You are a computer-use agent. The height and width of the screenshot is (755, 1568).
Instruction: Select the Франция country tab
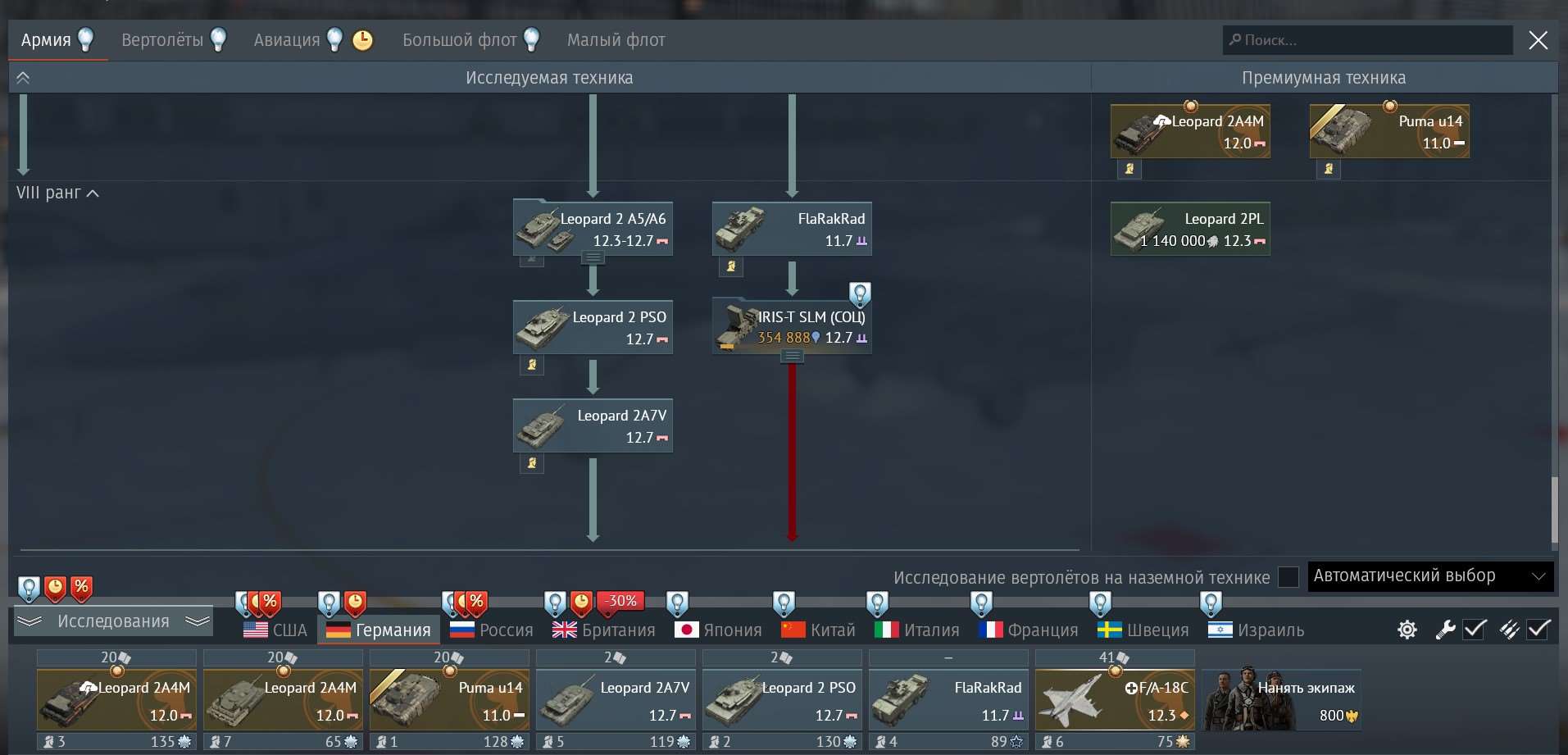click(1029, 630)
